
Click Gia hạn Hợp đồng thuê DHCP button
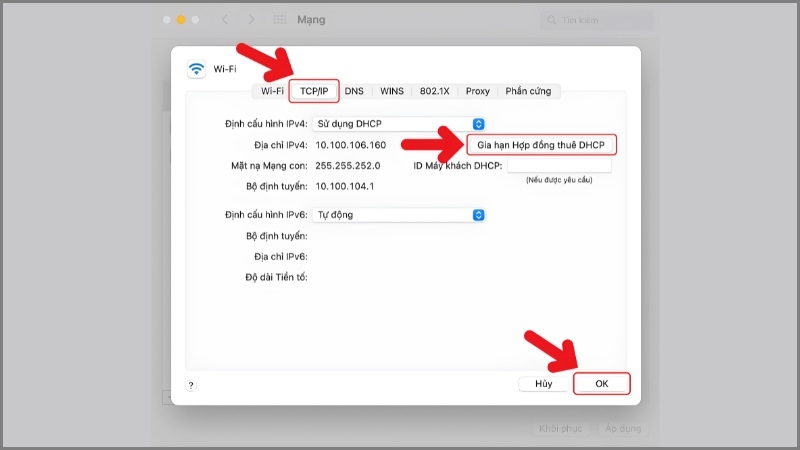pos(541,145)
